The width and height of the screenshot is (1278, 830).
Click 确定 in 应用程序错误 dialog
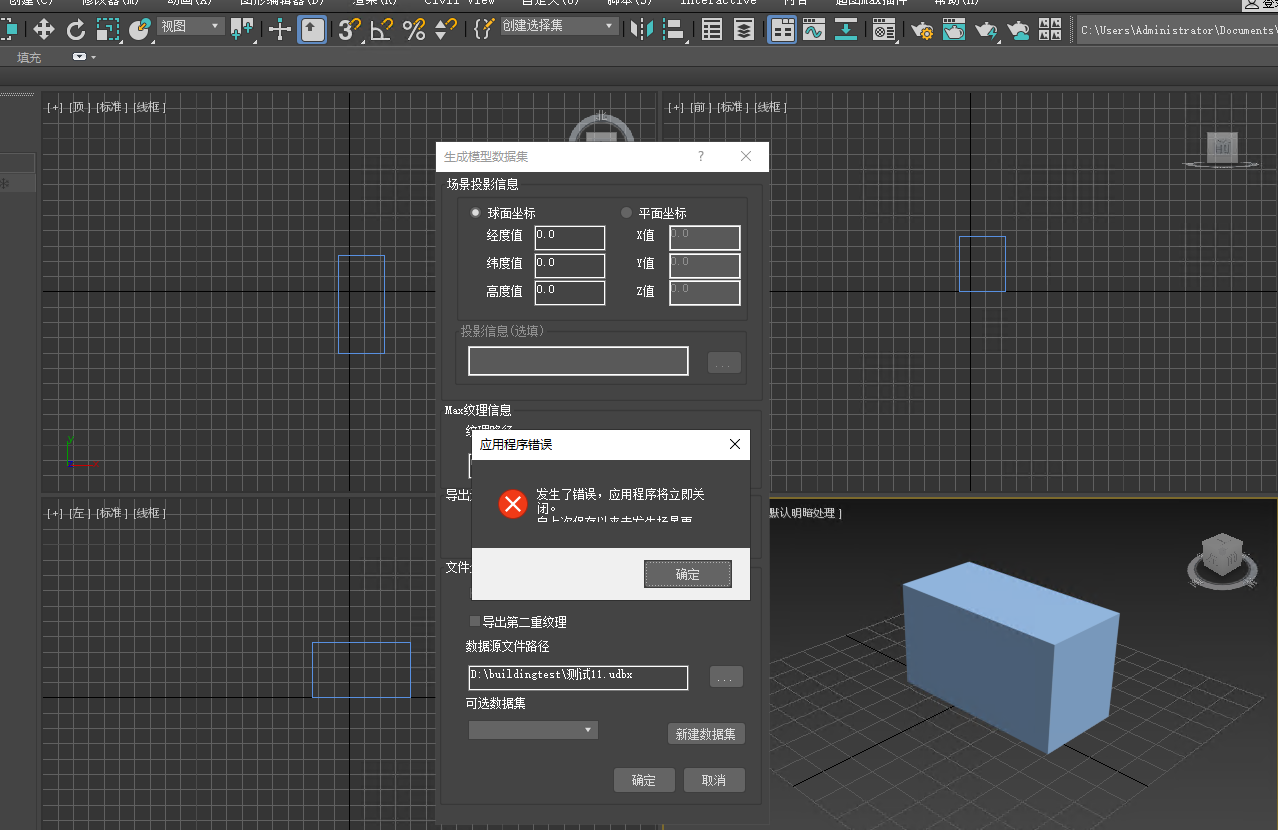pos(688,574)
